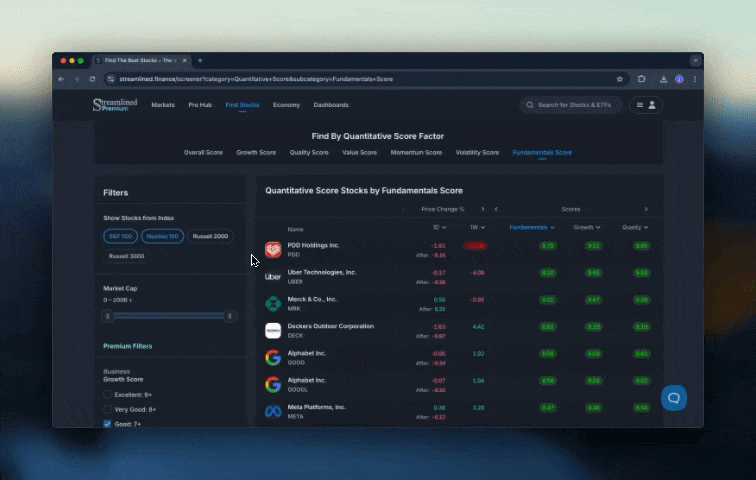This screenshot has height=480, width=756.
Task: Switch to the Quality Score tab
Action: pos(309,152)
